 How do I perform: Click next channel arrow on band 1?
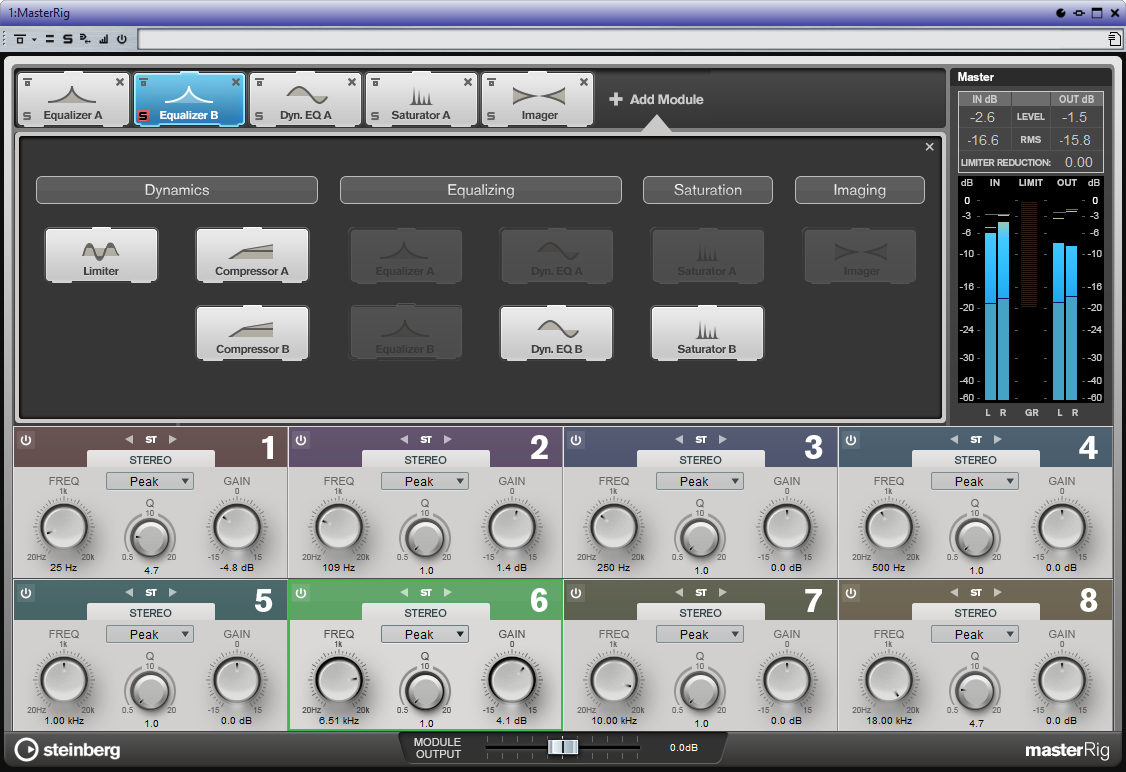pyautogui.click(x=172, y=440)
